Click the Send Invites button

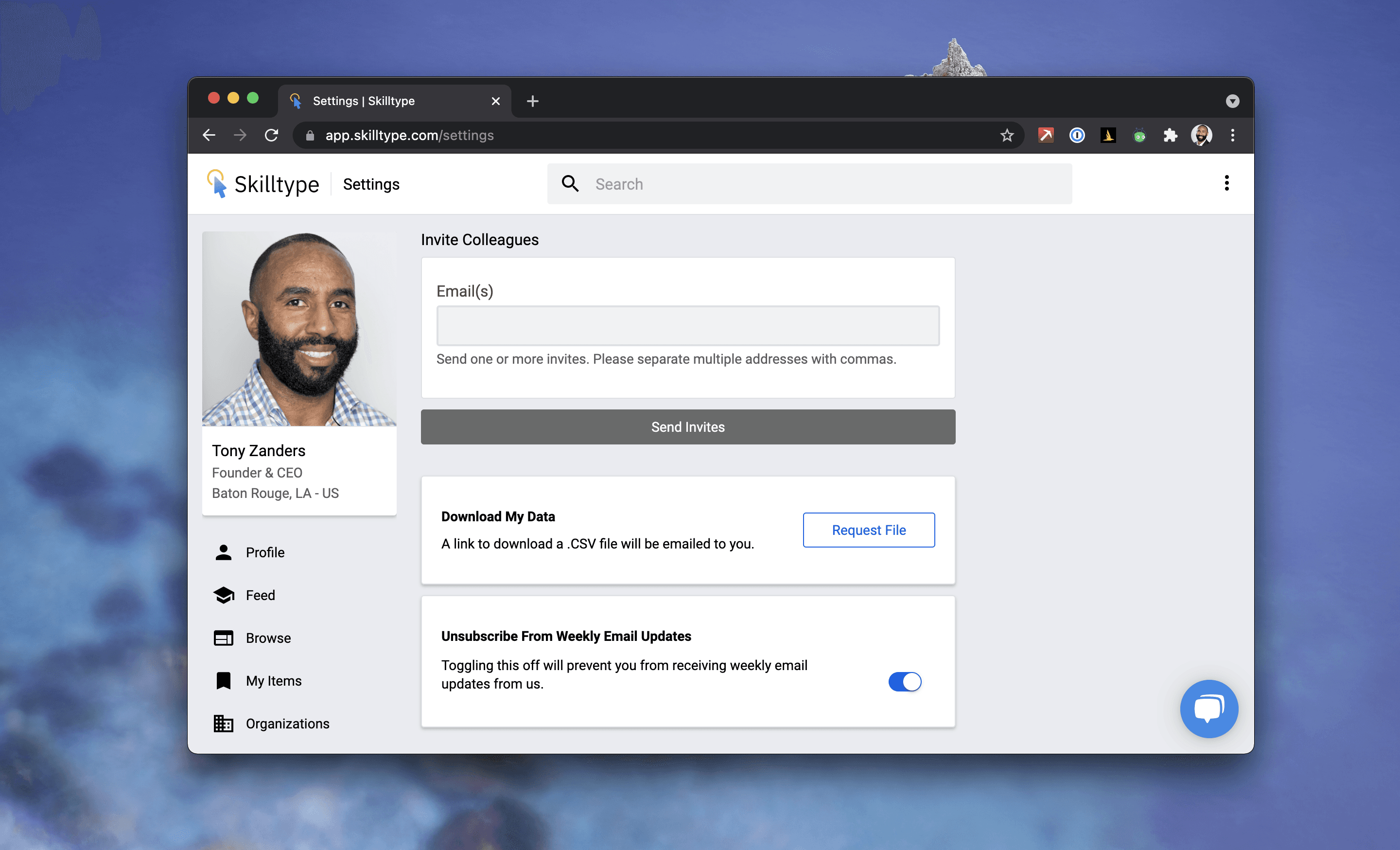tap(687, 427)
